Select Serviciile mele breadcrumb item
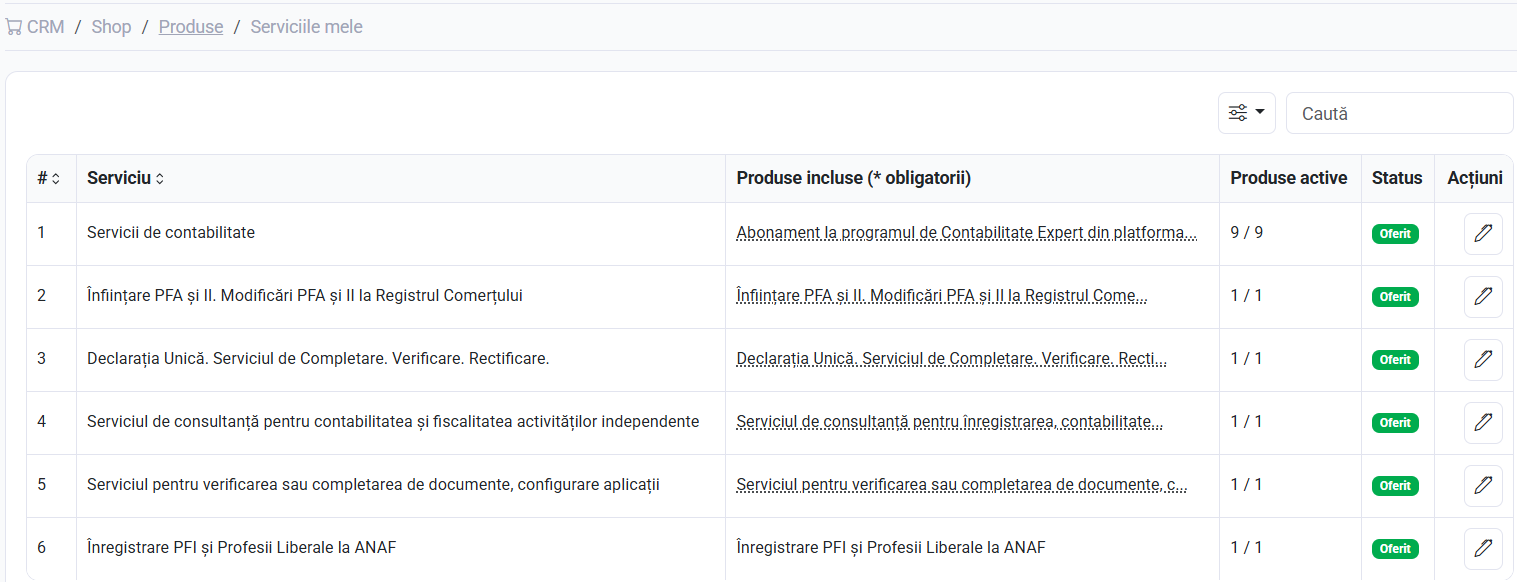 coord(306,27)
